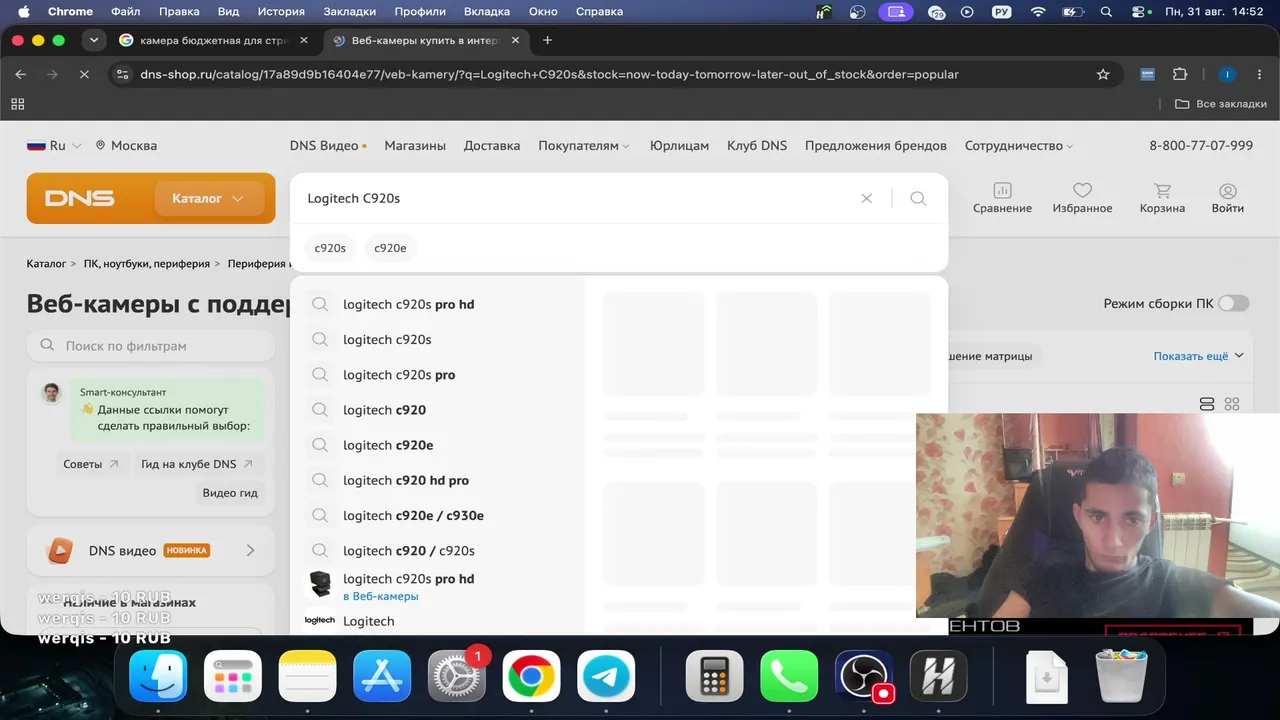
Task: Expand the Покупателям menu
Action: coord(584,145)
